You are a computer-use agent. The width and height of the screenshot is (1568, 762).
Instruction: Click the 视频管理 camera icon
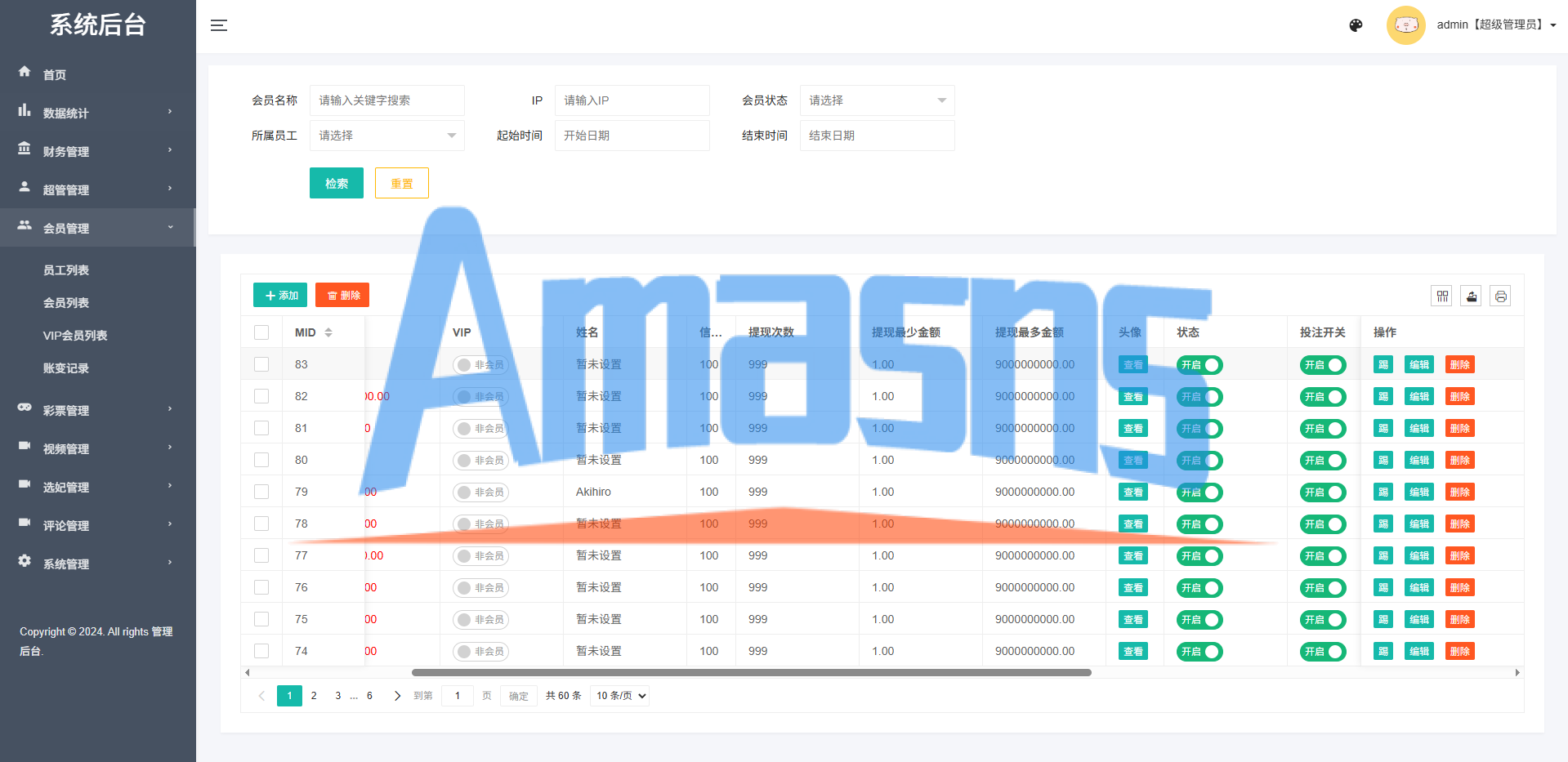pyautogui.click(x=25, y=446)
